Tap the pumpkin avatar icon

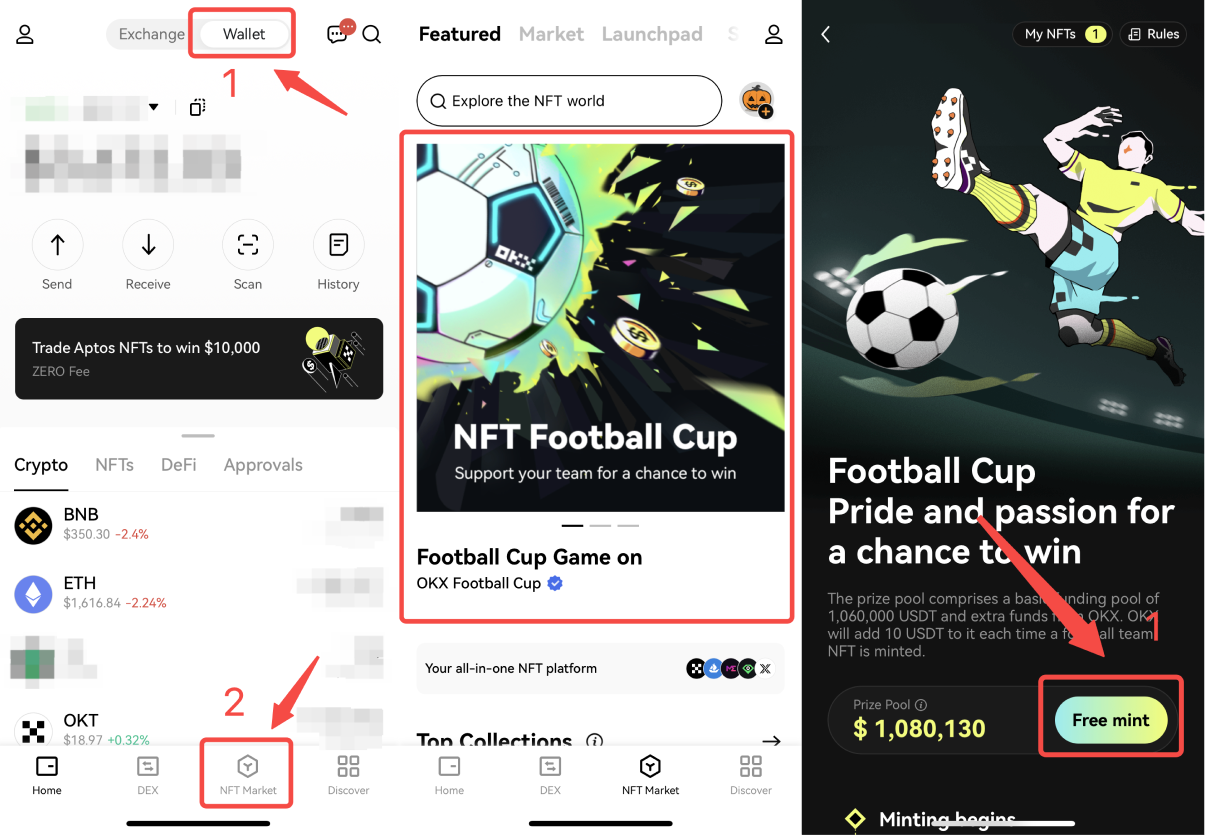[x=756, y=100]
